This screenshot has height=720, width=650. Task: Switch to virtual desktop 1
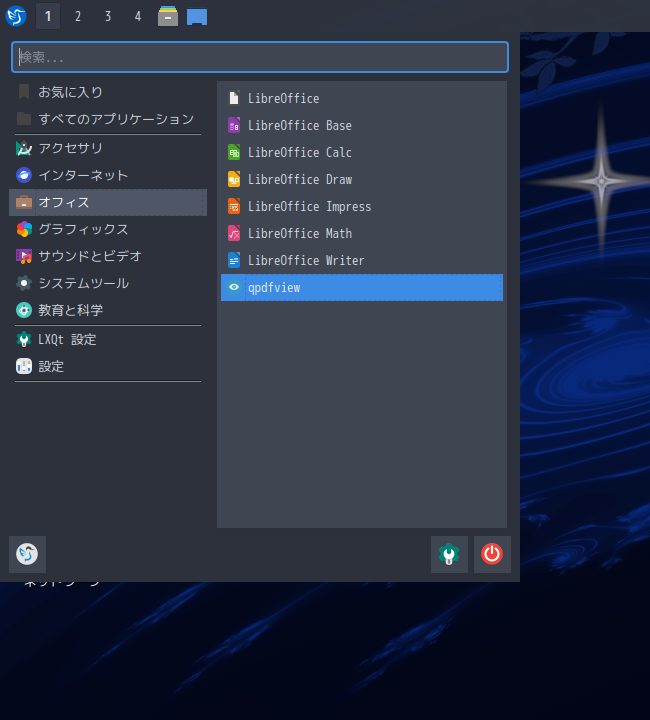click(48, 17)
